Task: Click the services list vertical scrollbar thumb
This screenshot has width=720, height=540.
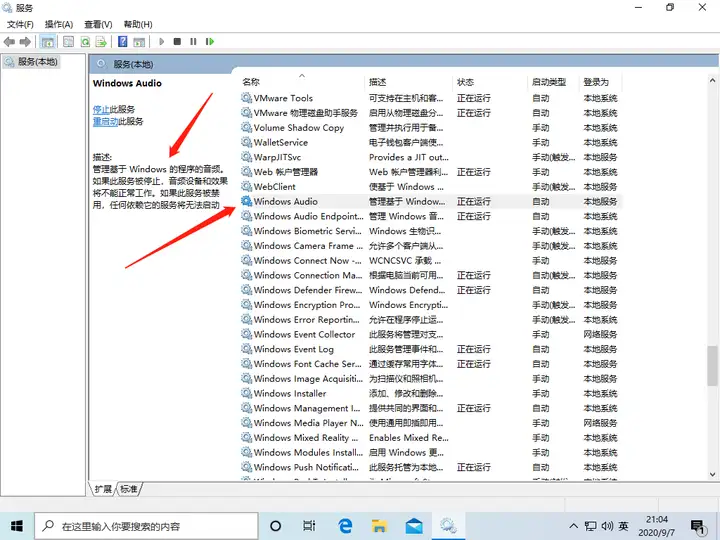Action: 712,366
